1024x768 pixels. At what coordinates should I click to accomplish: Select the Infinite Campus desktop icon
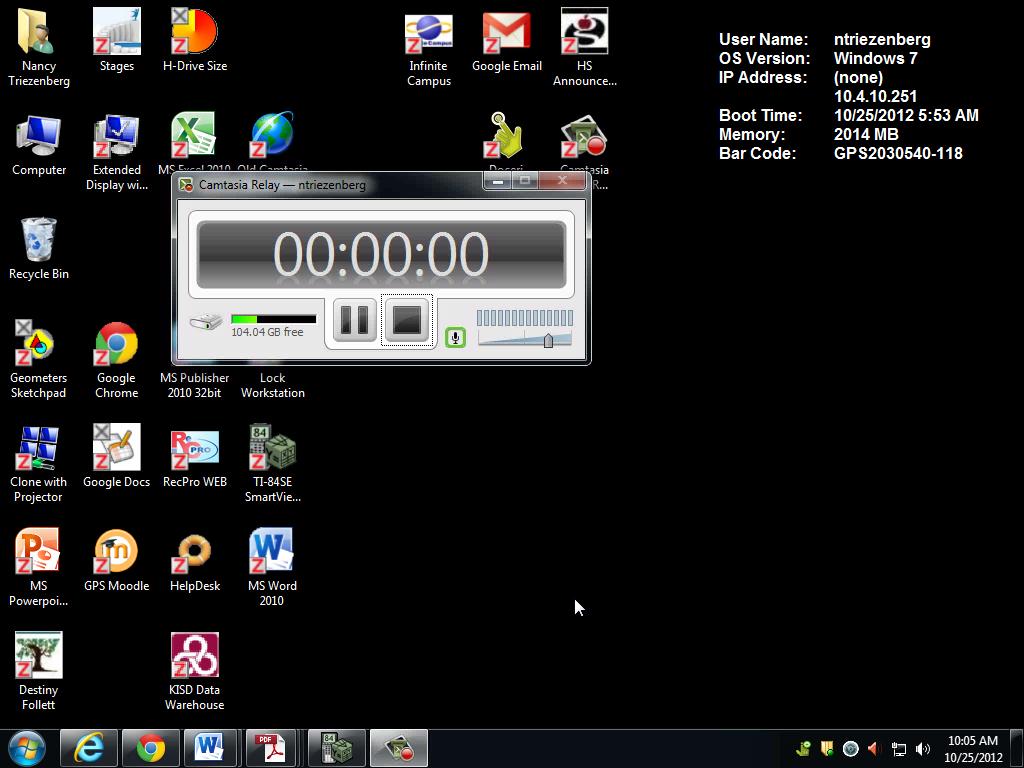pyautogui.click(x=428, y=51)
